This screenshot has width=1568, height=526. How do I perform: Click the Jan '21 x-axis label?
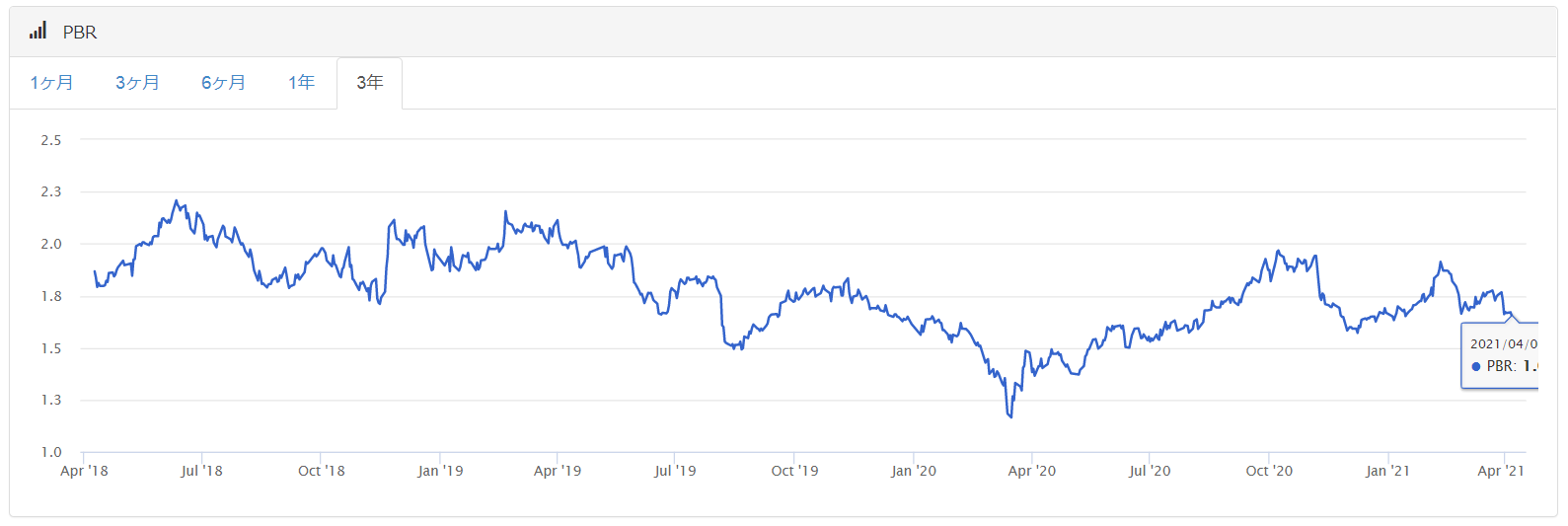coord(1387,471)
